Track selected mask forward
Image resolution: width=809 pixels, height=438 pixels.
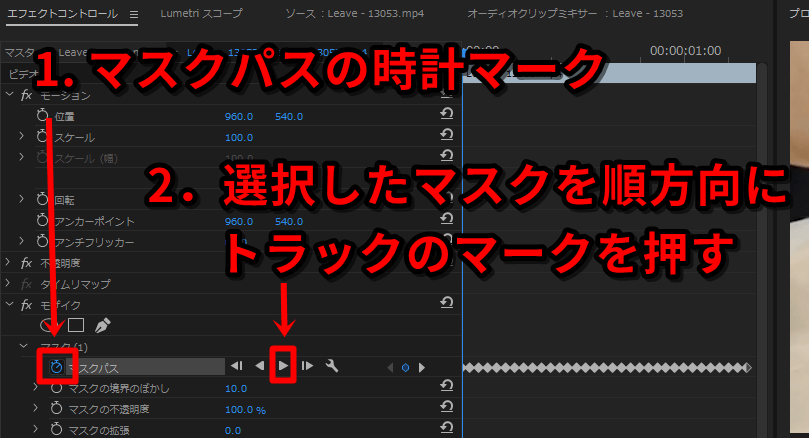tap(283, 366)
